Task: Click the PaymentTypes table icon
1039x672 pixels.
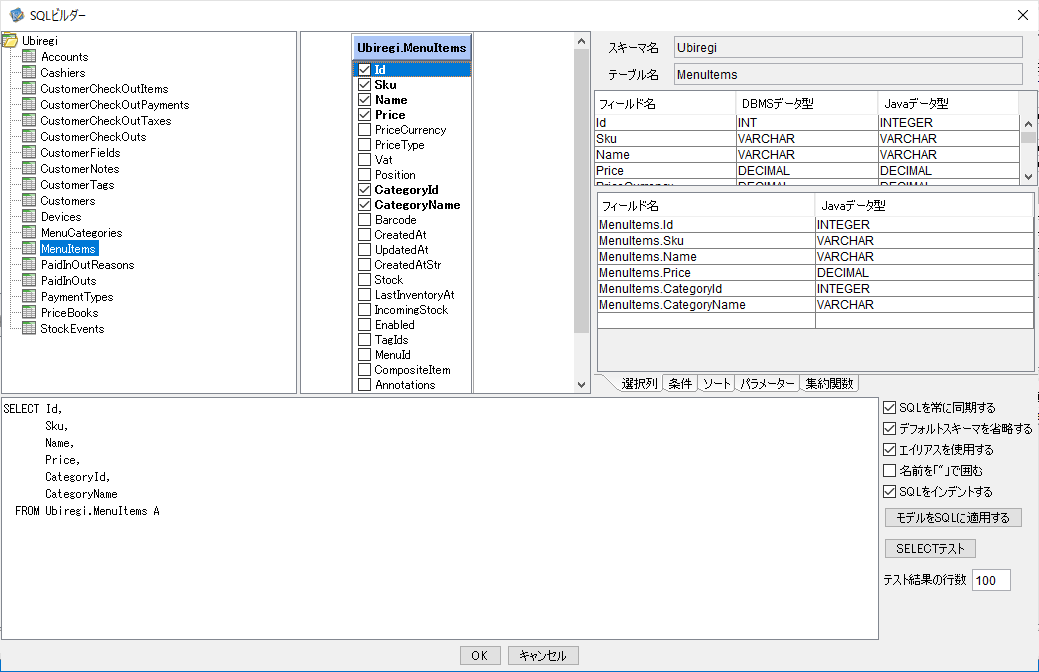Action: 29,296
